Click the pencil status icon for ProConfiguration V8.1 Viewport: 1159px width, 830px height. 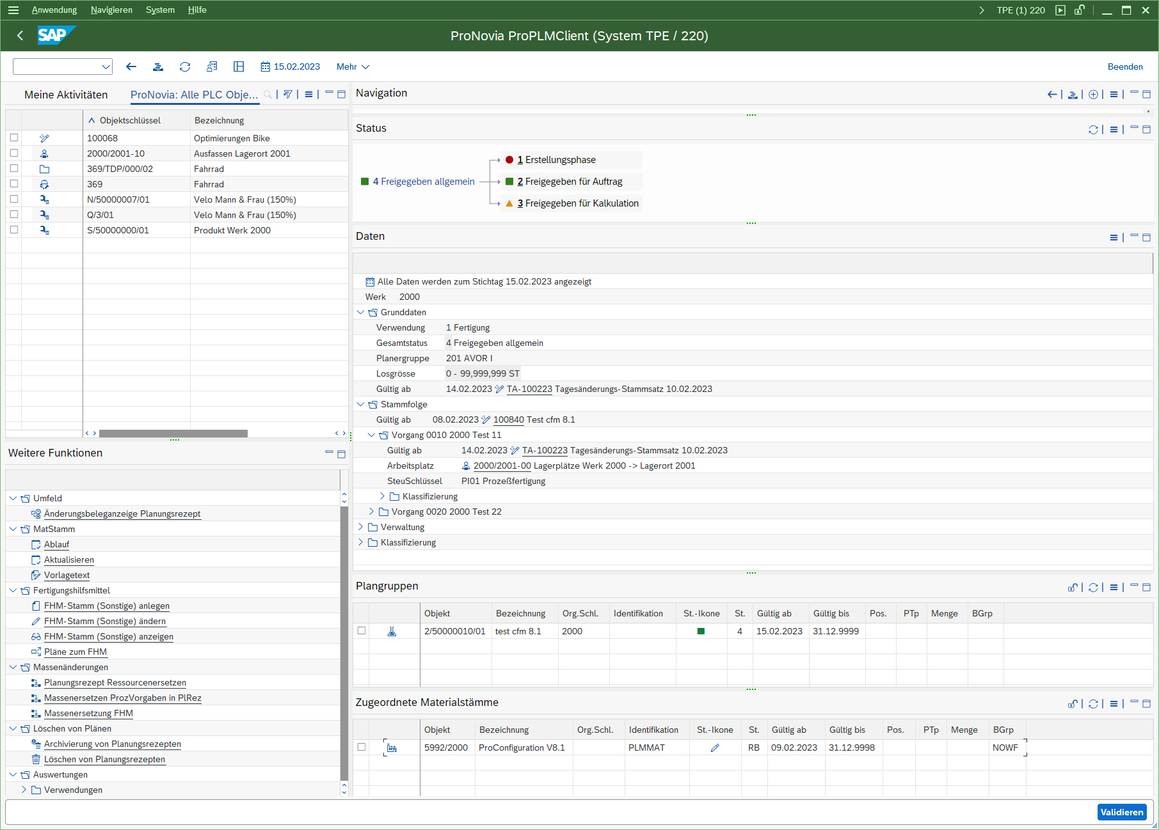pos(715,748)
